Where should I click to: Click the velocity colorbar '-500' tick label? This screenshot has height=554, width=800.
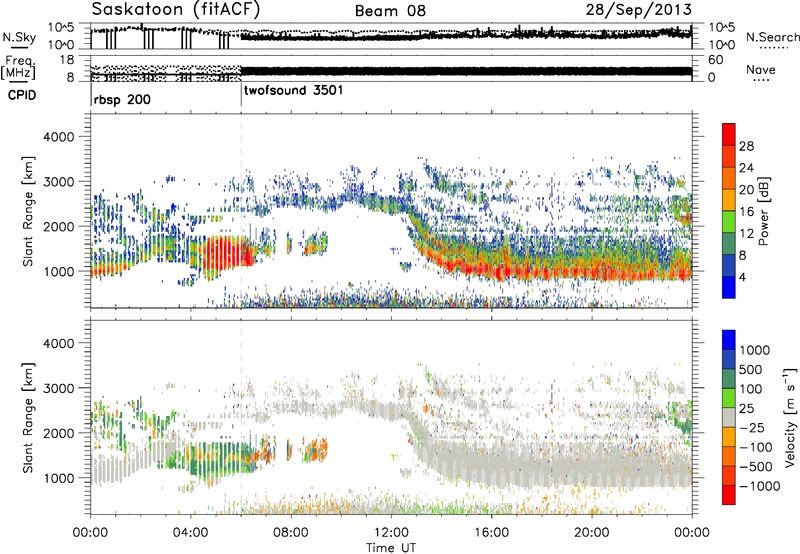tap(756, 466)
